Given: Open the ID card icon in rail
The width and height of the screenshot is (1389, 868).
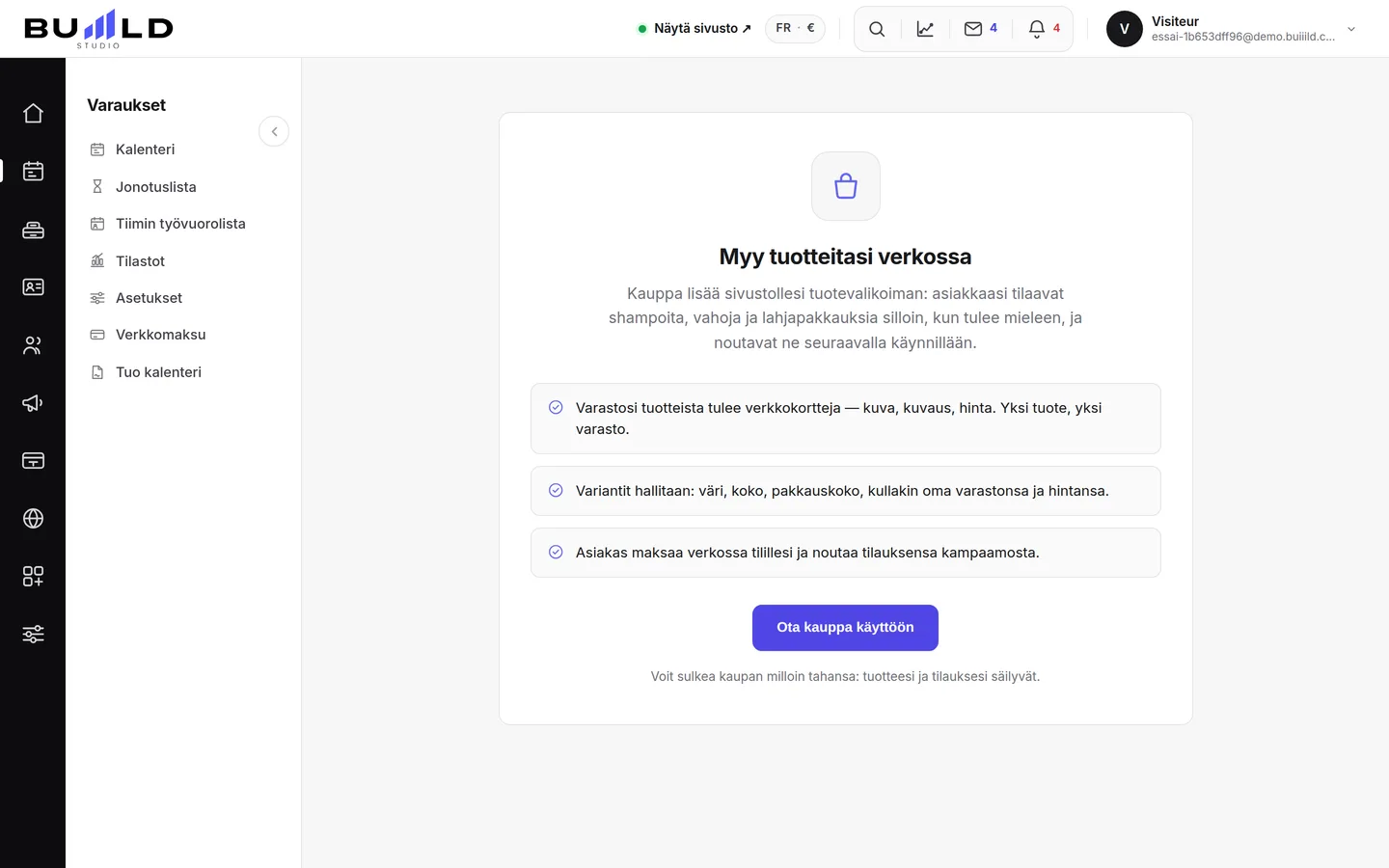Looking at the screenshot, I should pos(33,287).
